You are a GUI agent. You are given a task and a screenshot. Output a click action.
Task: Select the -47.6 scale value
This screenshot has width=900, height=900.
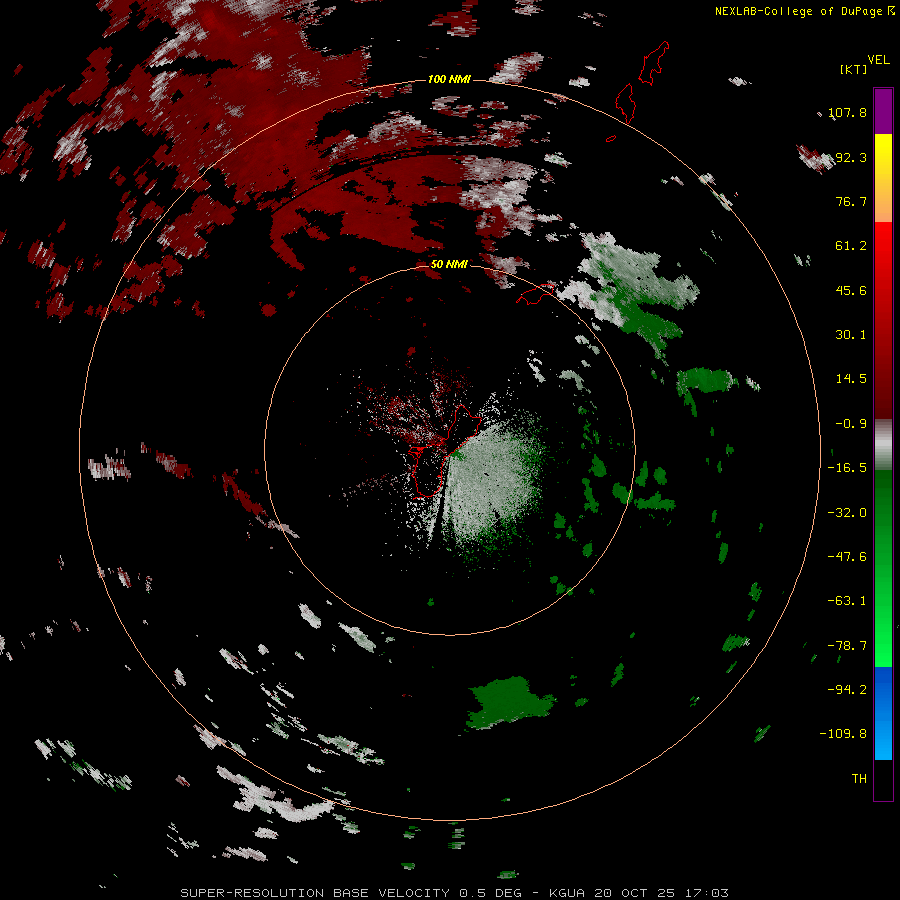[x=848, y=557]
